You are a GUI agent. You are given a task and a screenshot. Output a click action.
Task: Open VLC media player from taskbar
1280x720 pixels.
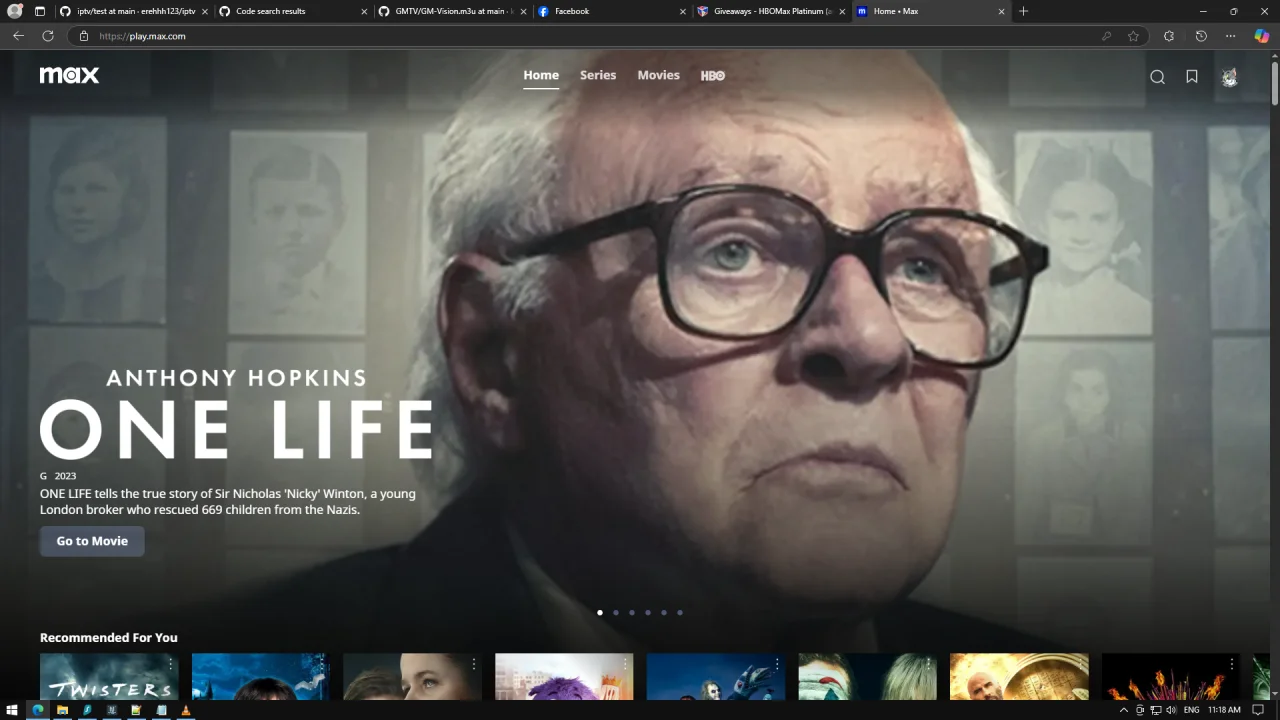[x=186, y=710]
